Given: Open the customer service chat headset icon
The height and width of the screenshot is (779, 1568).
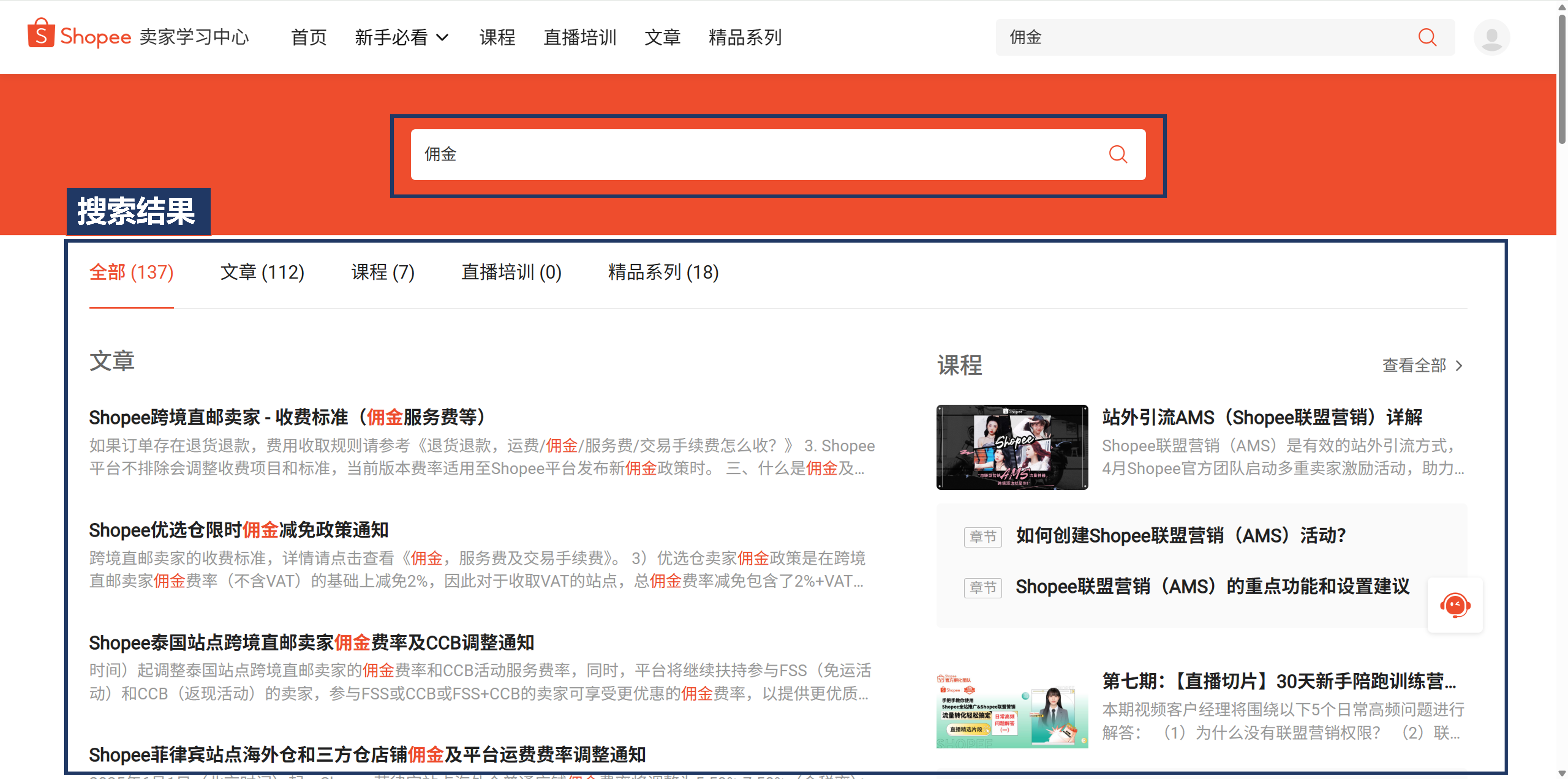Looking at the screenshot, I should (1455, 605).
